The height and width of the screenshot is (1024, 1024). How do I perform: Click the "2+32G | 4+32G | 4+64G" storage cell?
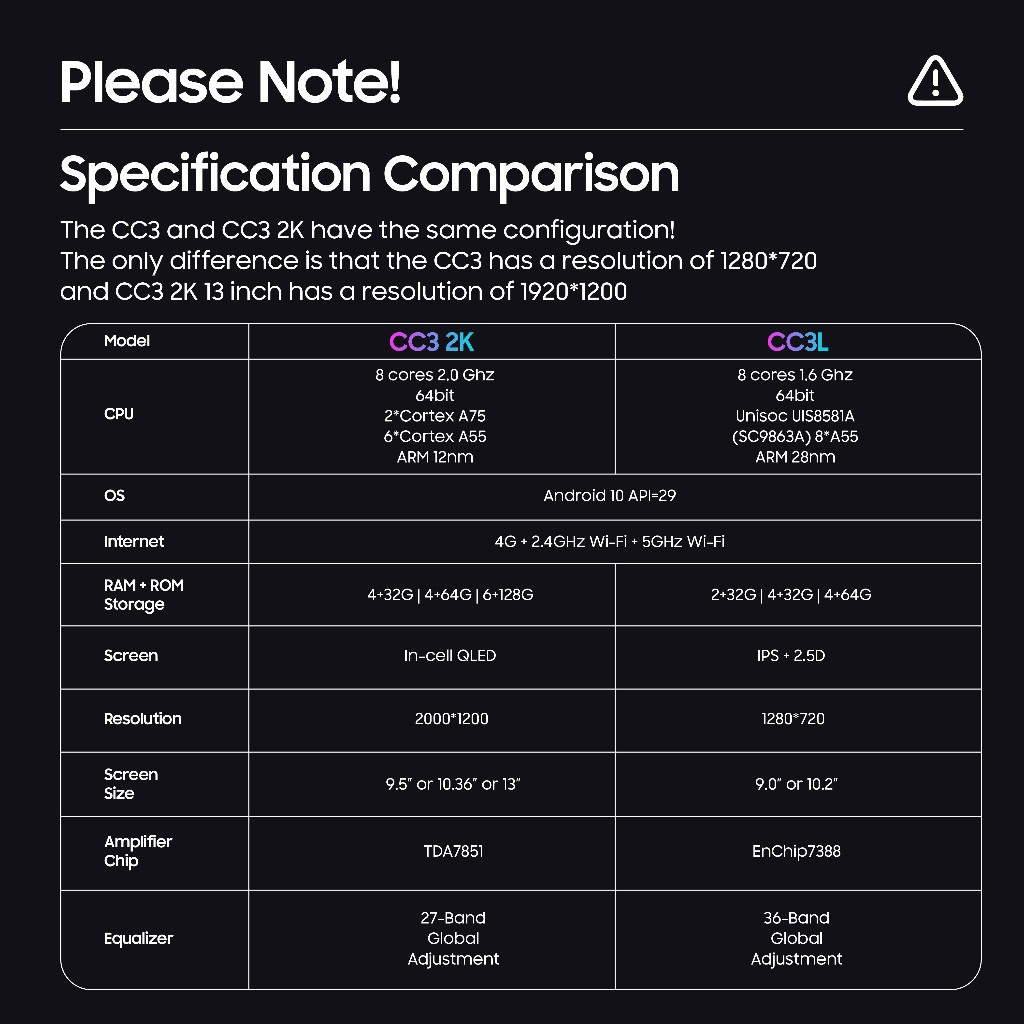pos(790,595)
